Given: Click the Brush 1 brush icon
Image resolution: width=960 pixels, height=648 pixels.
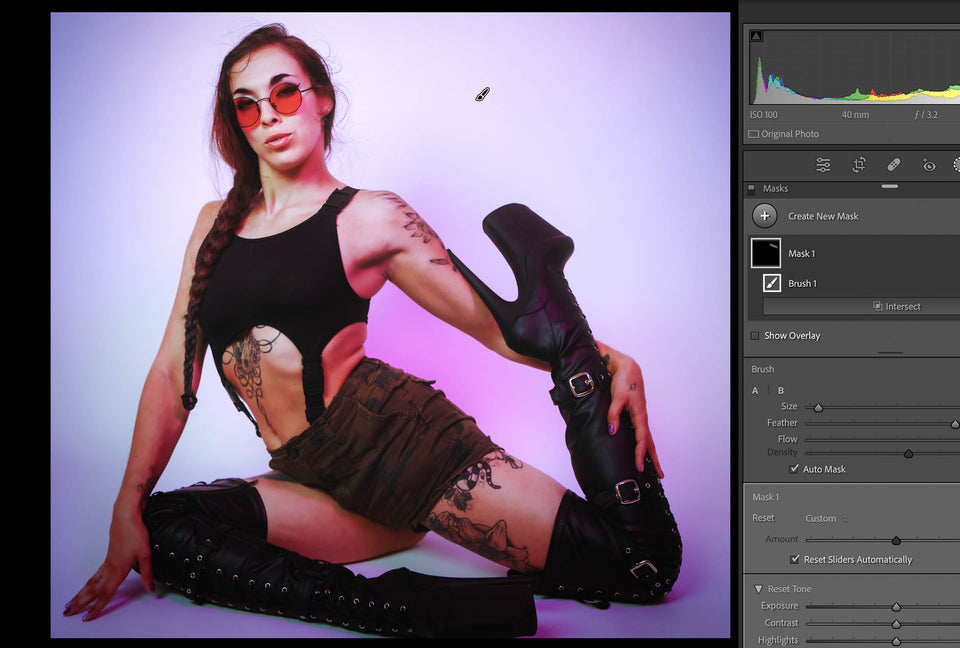Looking at the screenshot, I should tap(772, 283).
